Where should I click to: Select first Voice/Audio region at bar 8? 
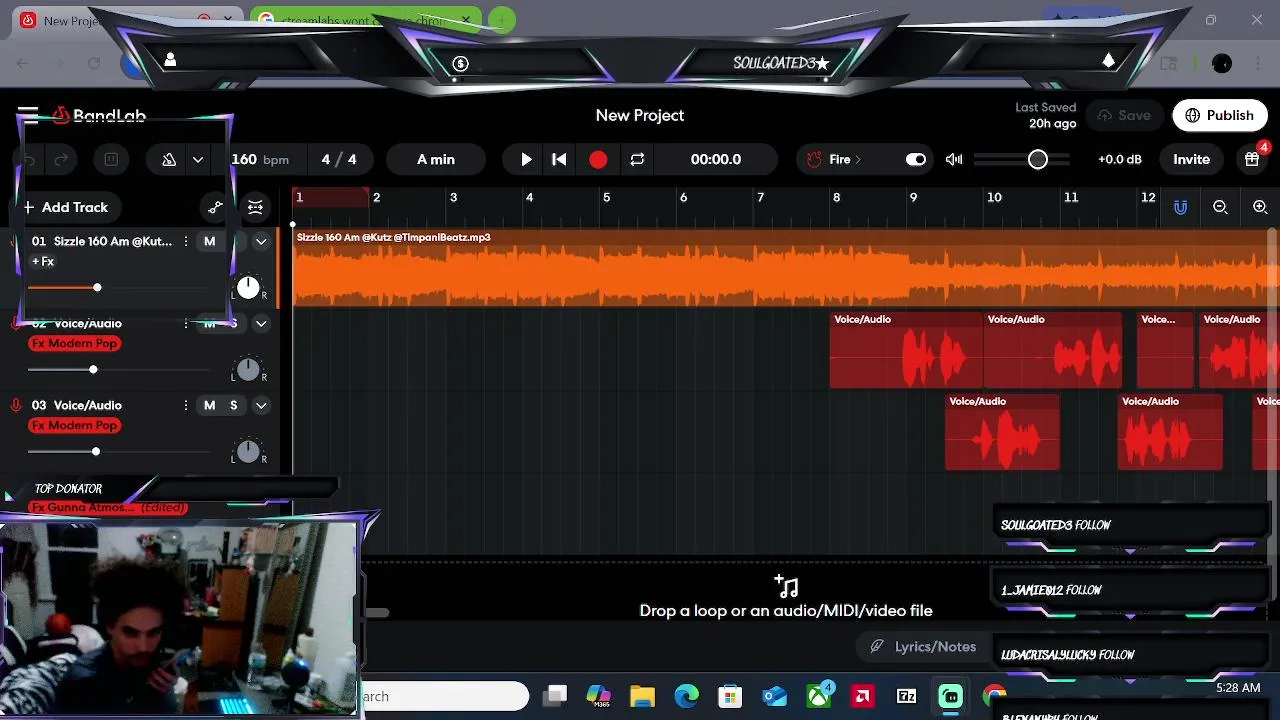pos(906,350)
